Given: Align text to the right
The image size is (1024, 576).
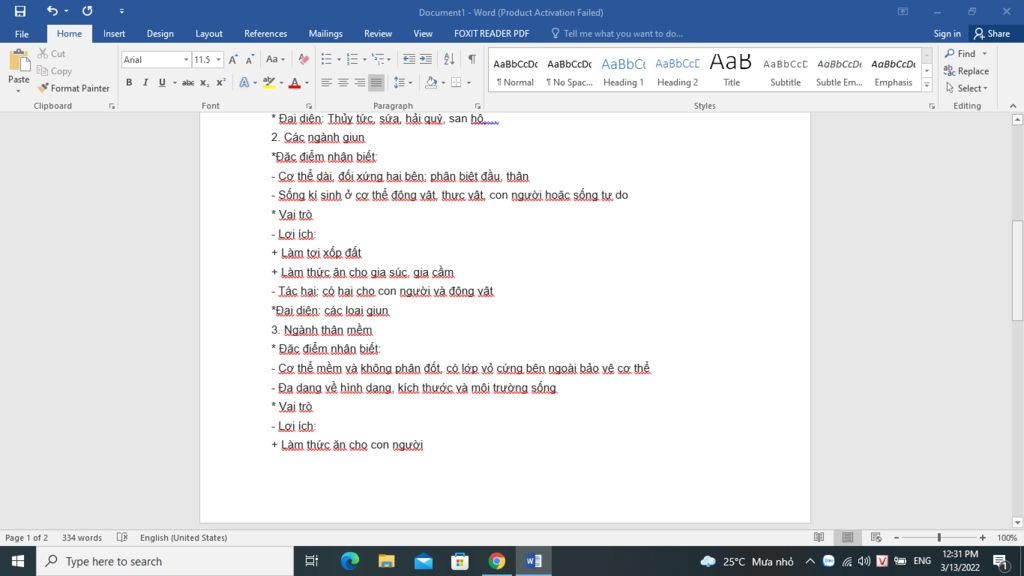Looking at the screenshot, I should click(360, 82).
